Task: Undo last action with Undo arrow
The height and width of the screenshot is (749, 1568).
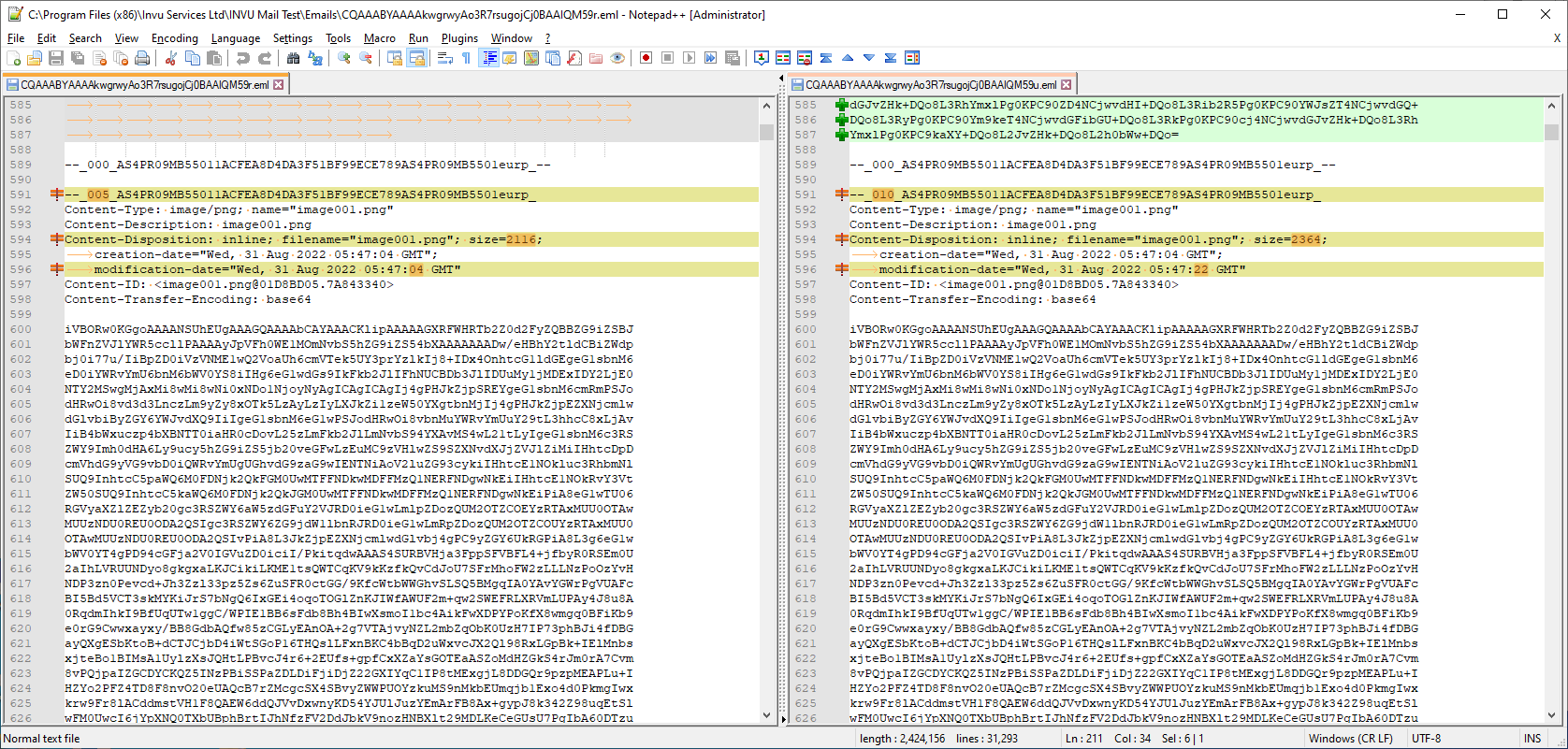Action: pyautogui.click(x=242, y=58)
